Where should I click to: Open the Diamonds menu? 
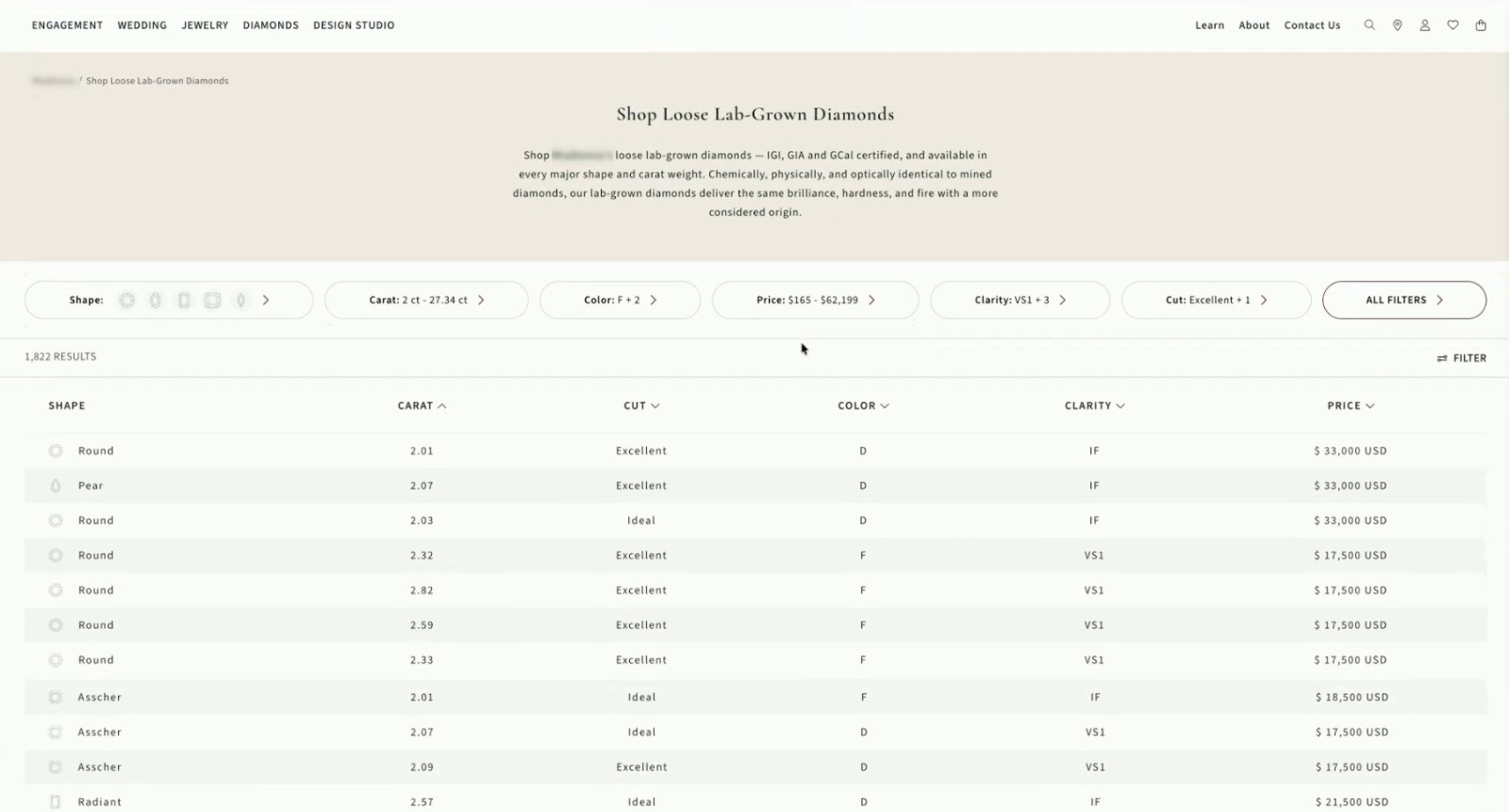coord(271,25)
